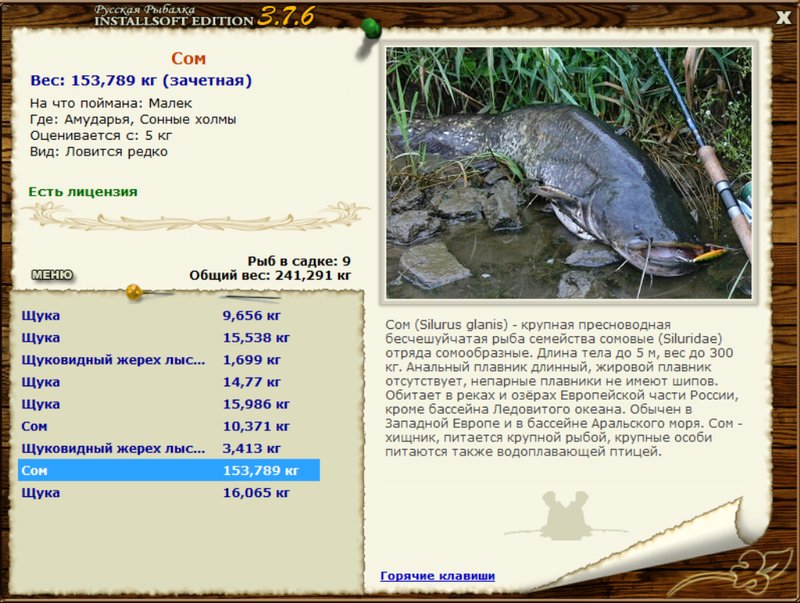800x603 pixels.
Task: Click the Есть лицензия status text
Action: 83,192
